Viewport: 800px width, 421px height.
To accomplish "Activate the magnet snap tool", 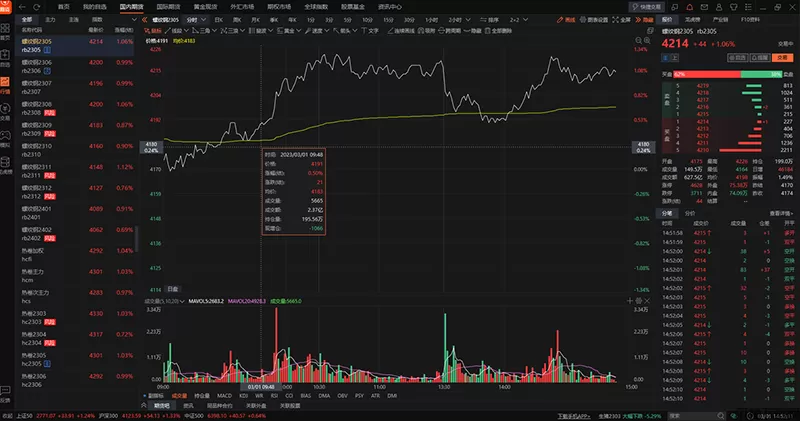I will pyautogui.click(x=427, y=31).
